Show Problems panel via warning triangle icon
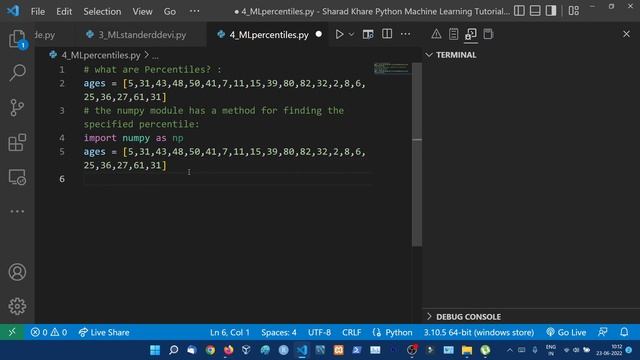This screenshot has width=640, height=360. pyautogui.click(x=436, y=34)
